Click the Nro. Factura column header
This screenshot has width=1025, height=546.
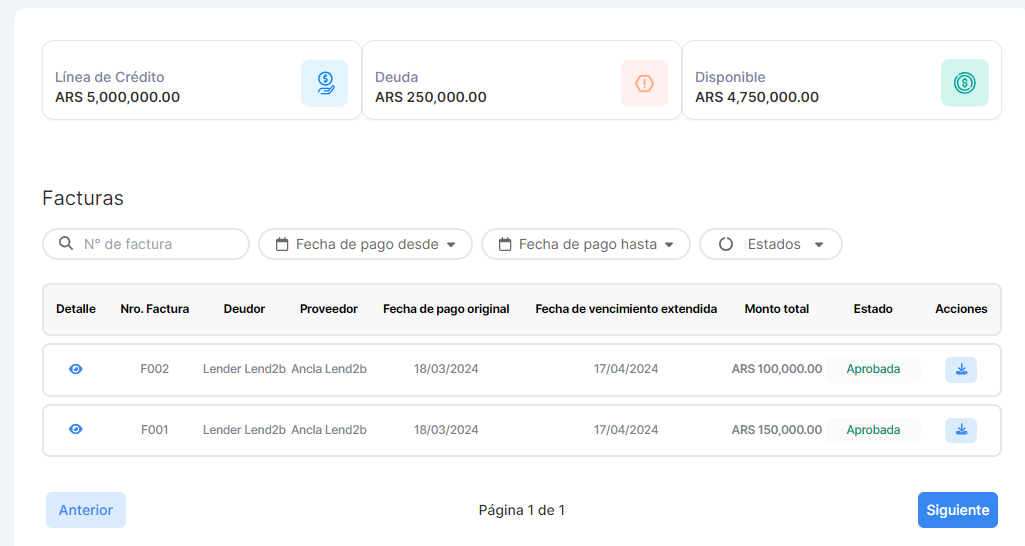pos(154,309)
